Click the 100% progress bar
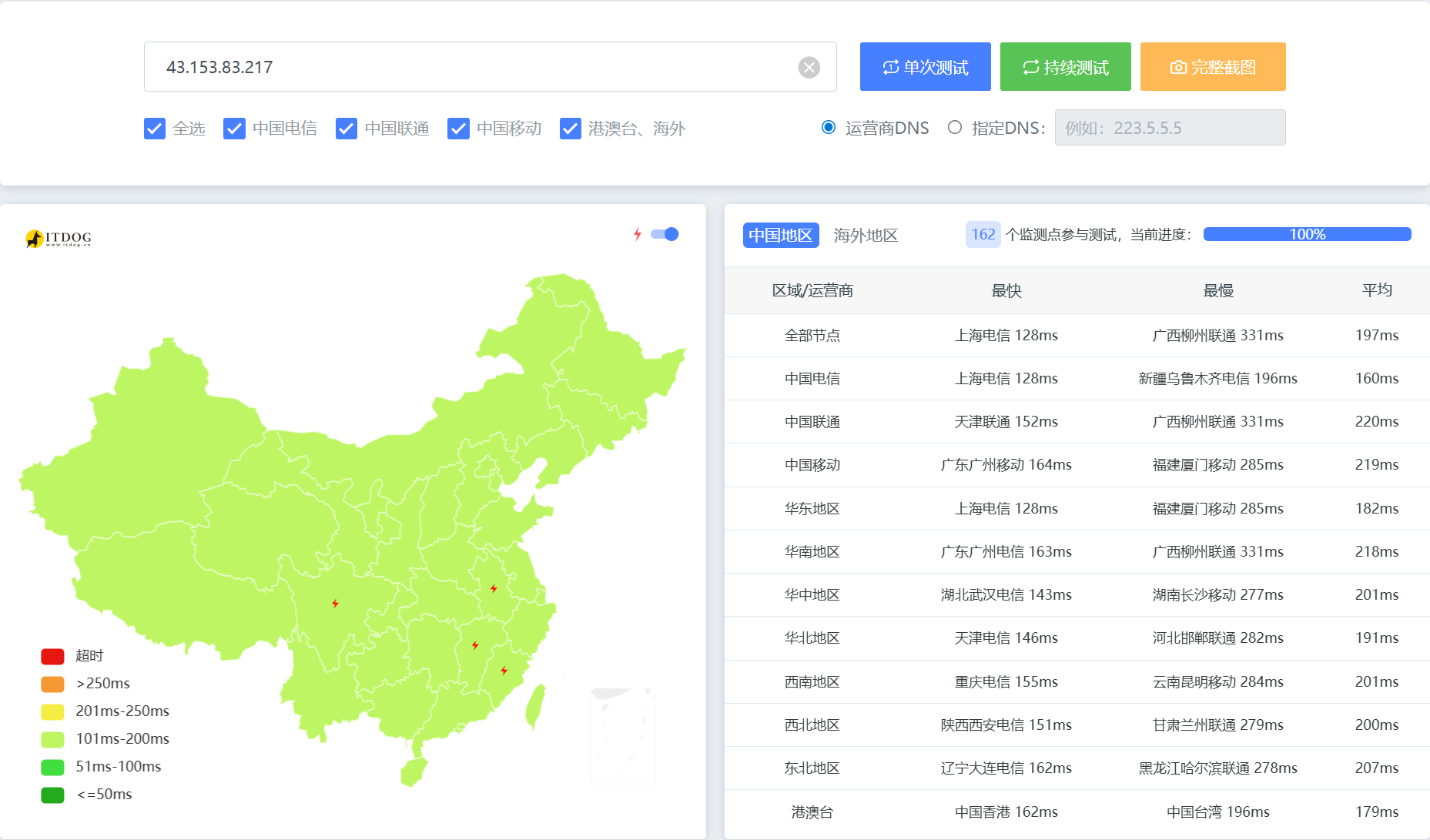 1308,234
